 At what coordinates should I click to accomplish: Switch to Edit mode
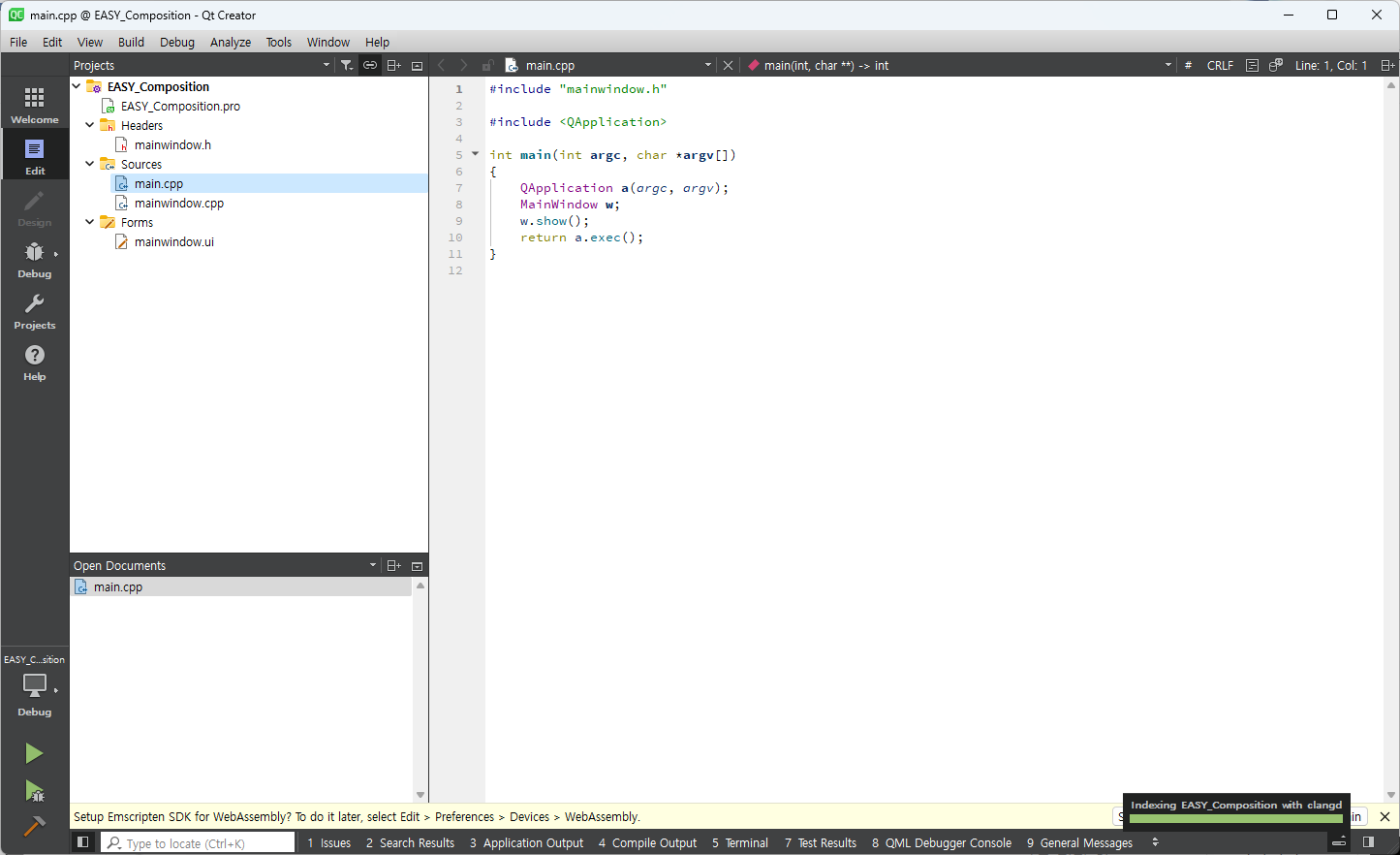point(35,155)
